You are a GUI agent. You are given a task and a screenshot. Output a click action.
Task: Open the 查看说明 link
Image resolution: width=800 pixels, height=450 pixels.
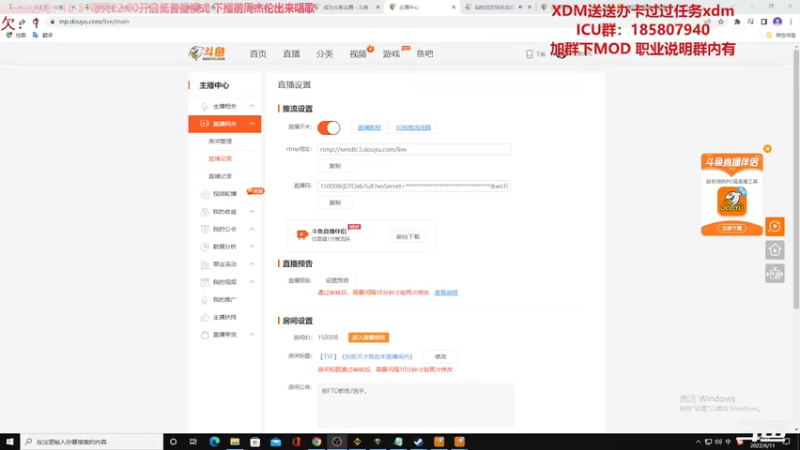tap(446, 292)
